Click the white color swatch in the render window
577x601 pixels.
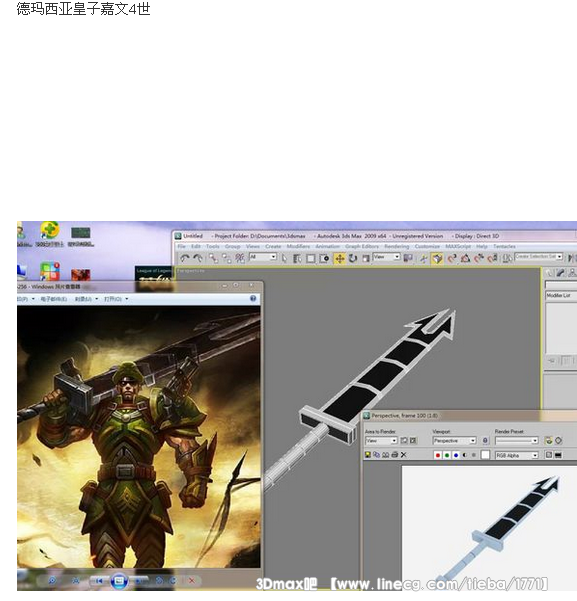tap(485, 455)
